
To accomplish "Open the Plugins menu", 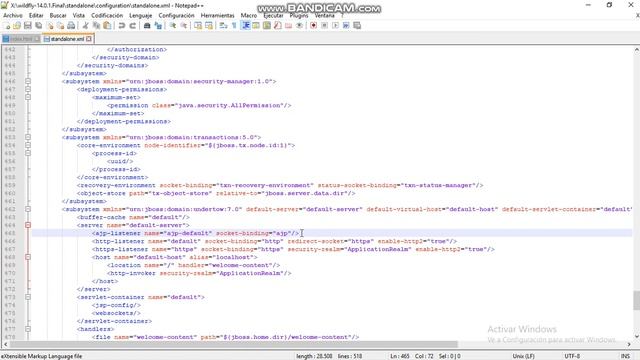I will coord(299,15).
